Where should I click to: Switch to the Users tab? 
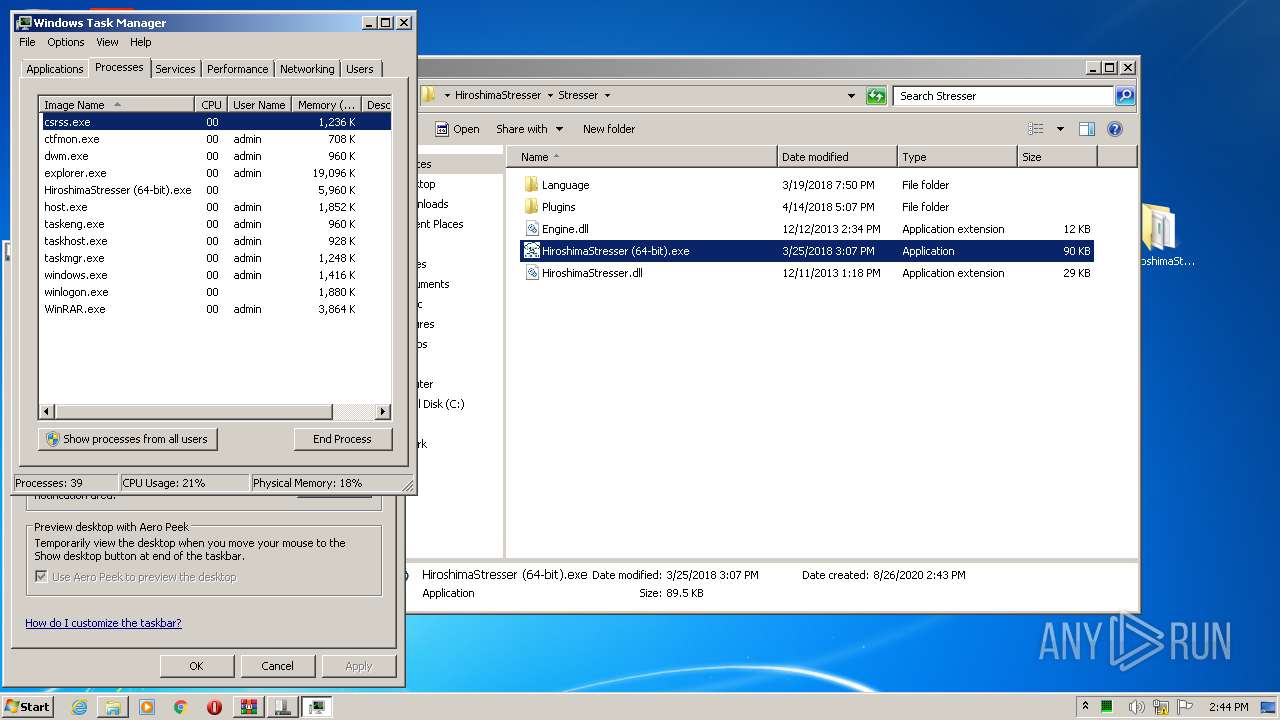point(360,69)
